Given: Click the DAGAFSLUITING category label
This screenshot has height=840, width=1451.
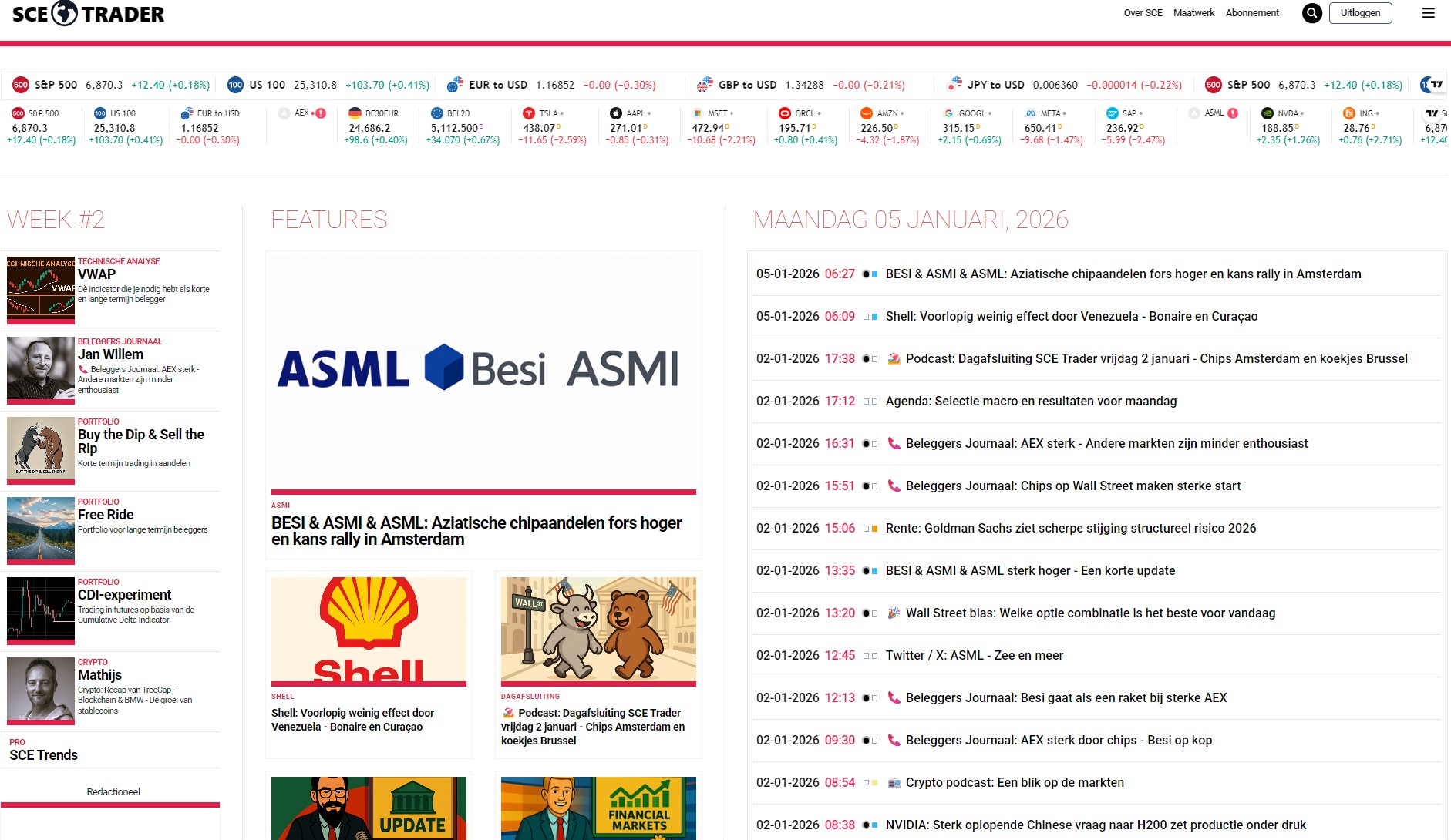Looking at the screenshot, I should point(530,696).
